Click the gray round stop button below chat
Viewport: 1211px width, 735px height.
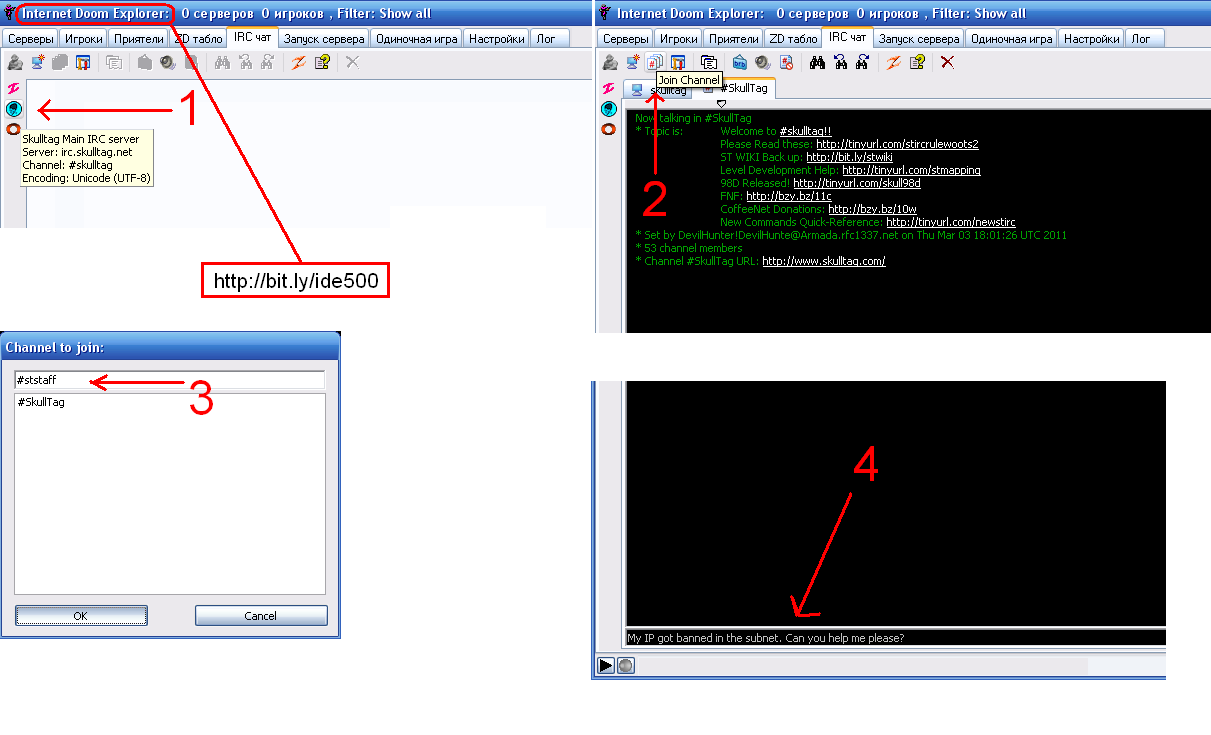pos(625,665)
